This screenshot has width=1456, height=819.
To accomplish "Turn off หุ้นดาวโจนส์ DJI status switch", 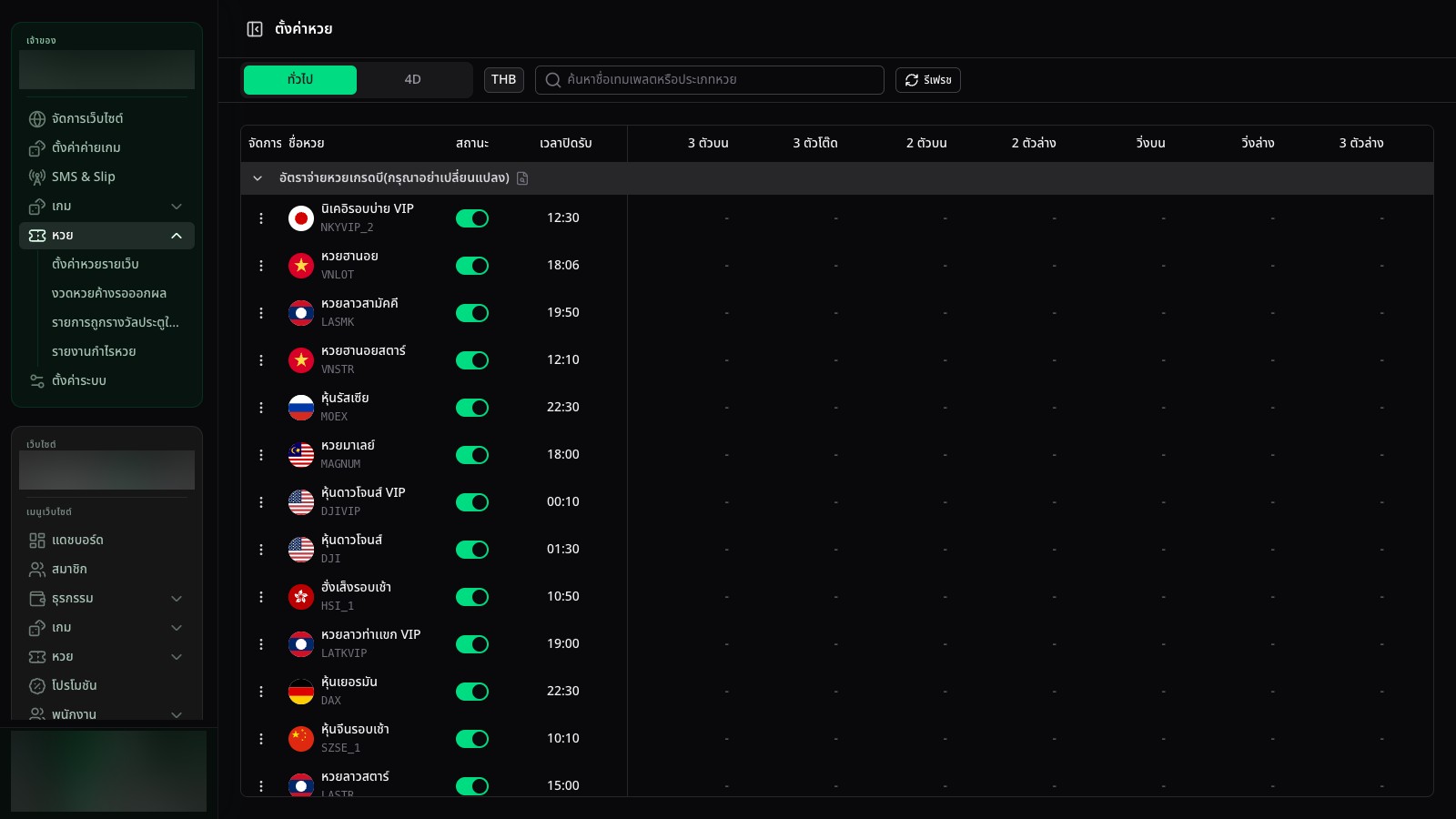I will (472, 550).
